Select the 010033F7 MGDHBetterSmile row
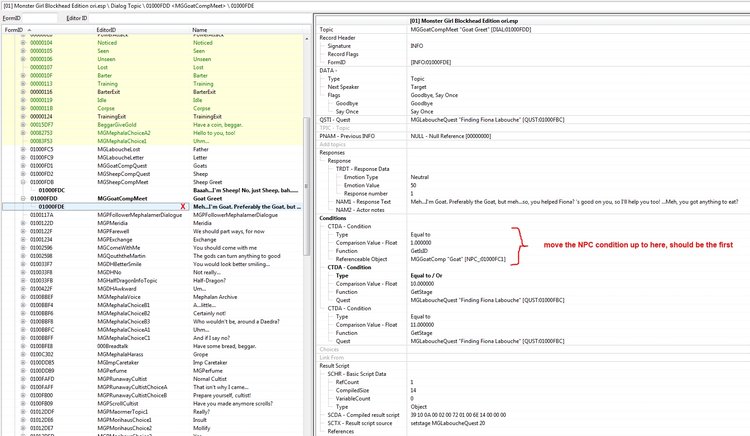The height and width of the screenshot is (436, 750). pos(152,264)
